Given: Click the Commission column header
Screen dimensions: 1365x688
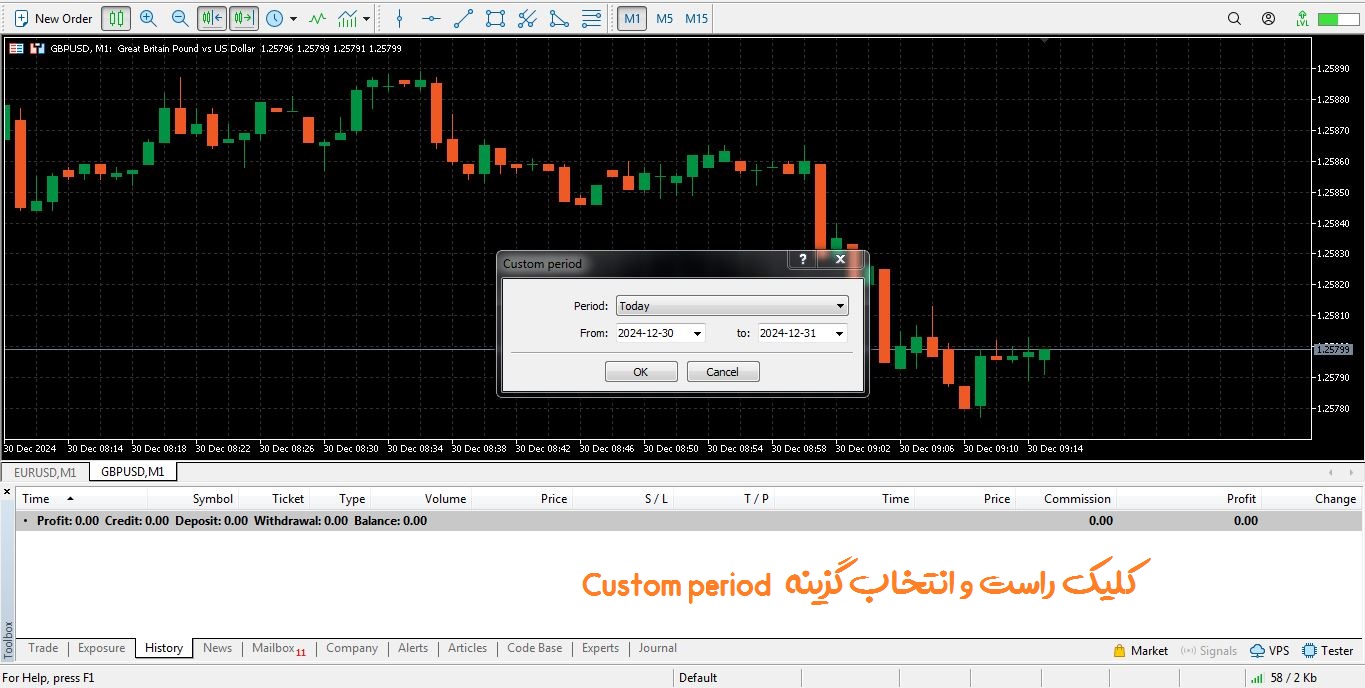Looking at the screenshot, I should [1065, 498].
